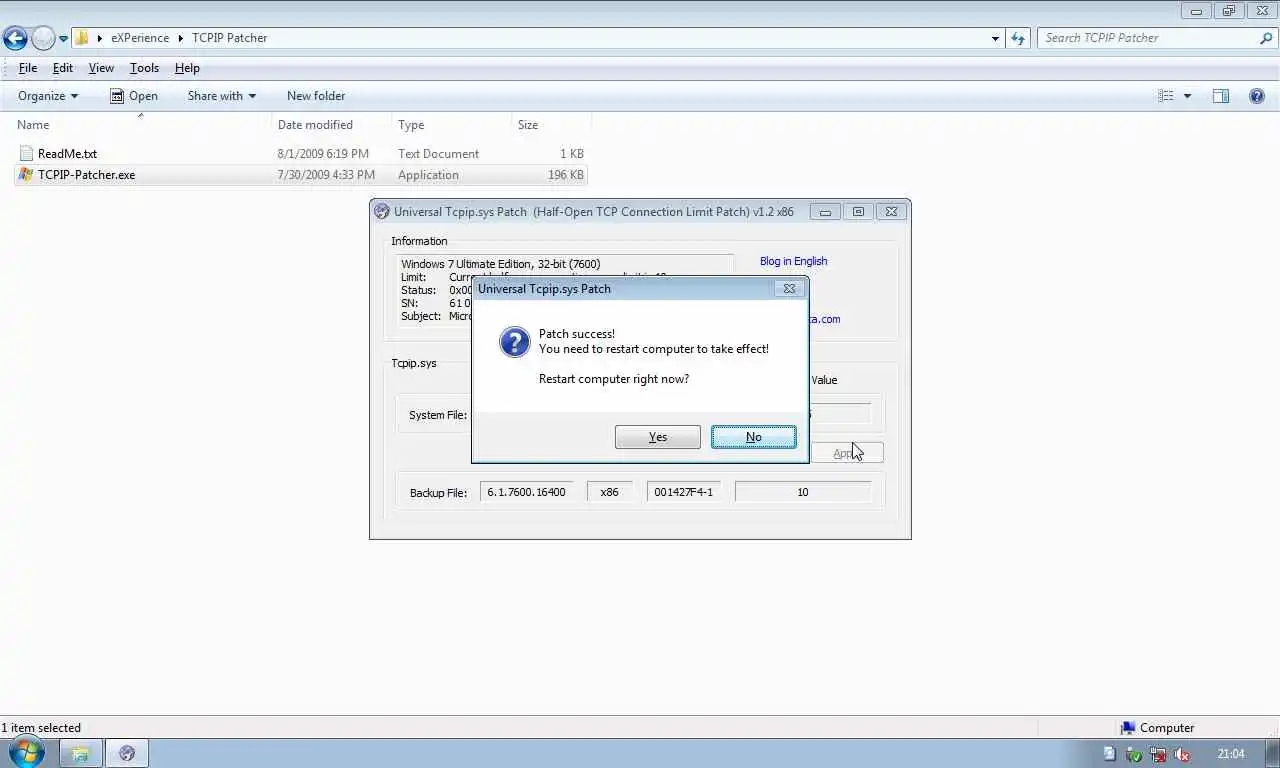Click the folder icon in address bar
The image size is (1280, 768).
[82, 38]
